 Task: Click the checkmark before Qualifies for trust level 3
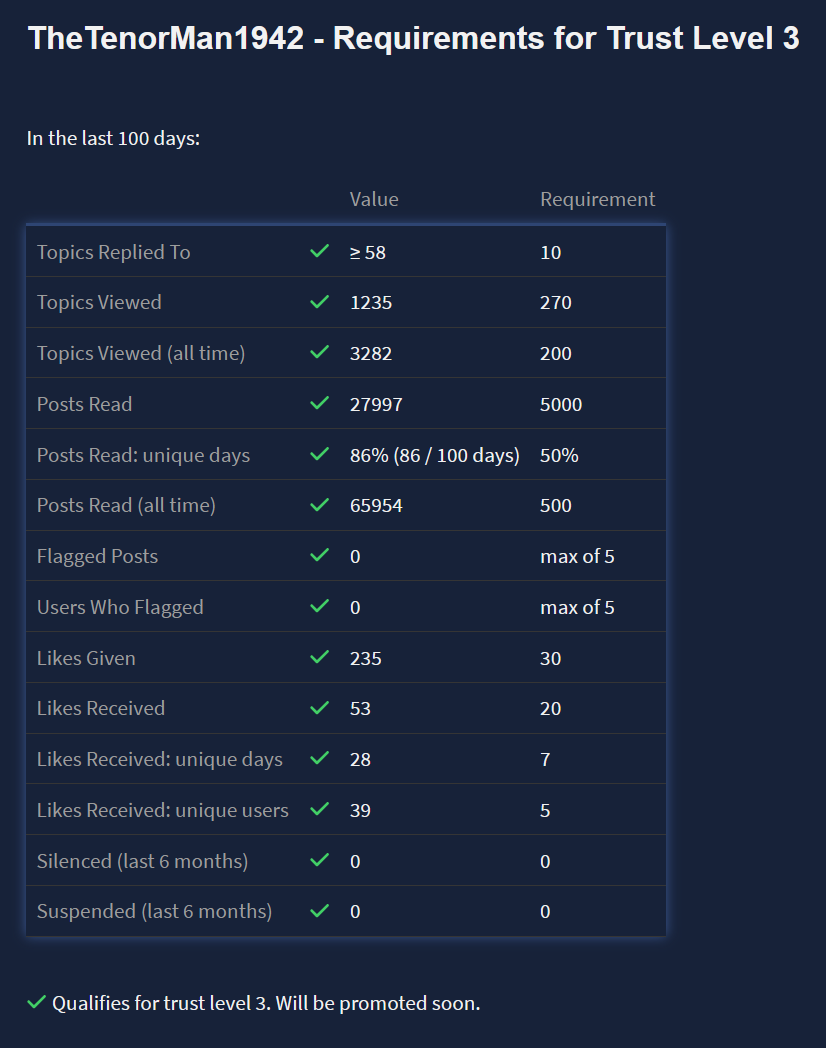point(37,1002)
